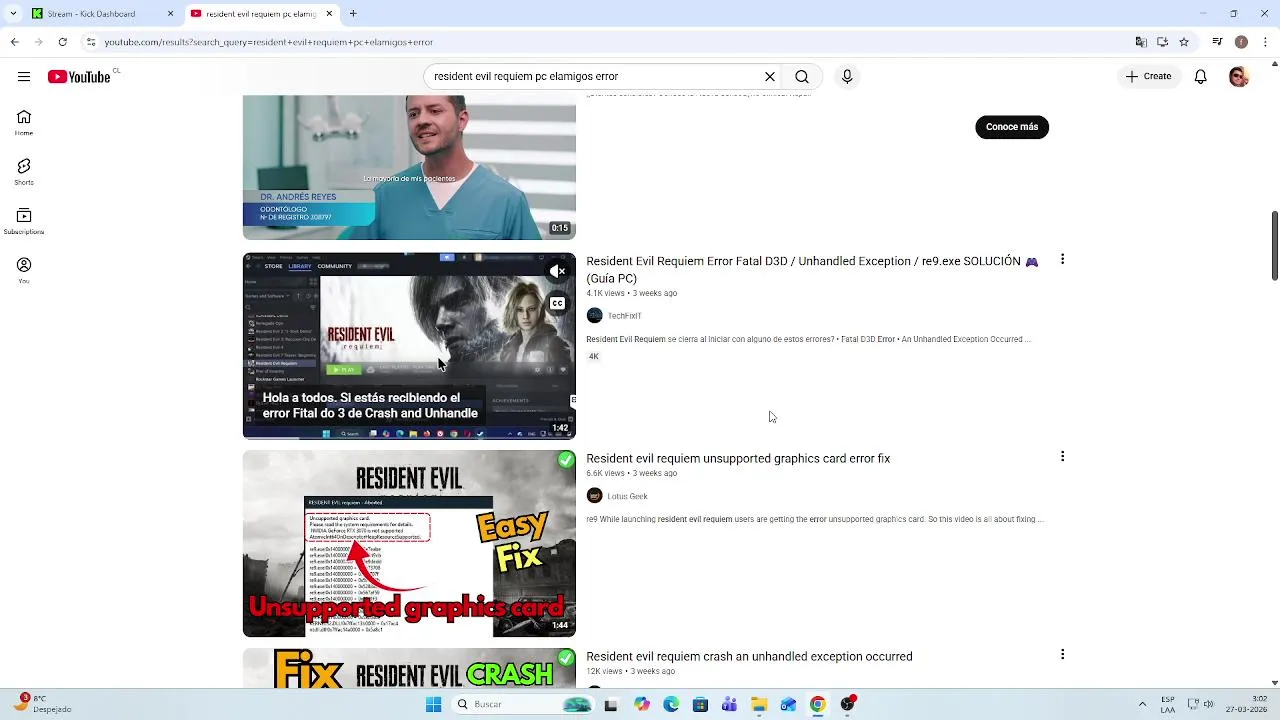Close the YouTube search results tab

[x=329, y=14]
